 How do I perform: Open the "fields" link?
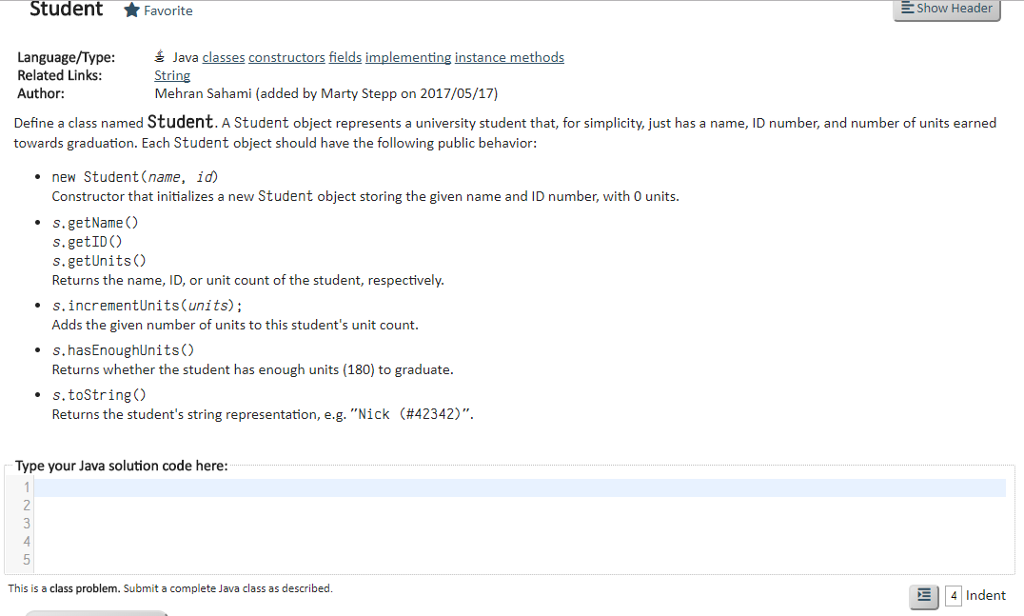point(345,57)
